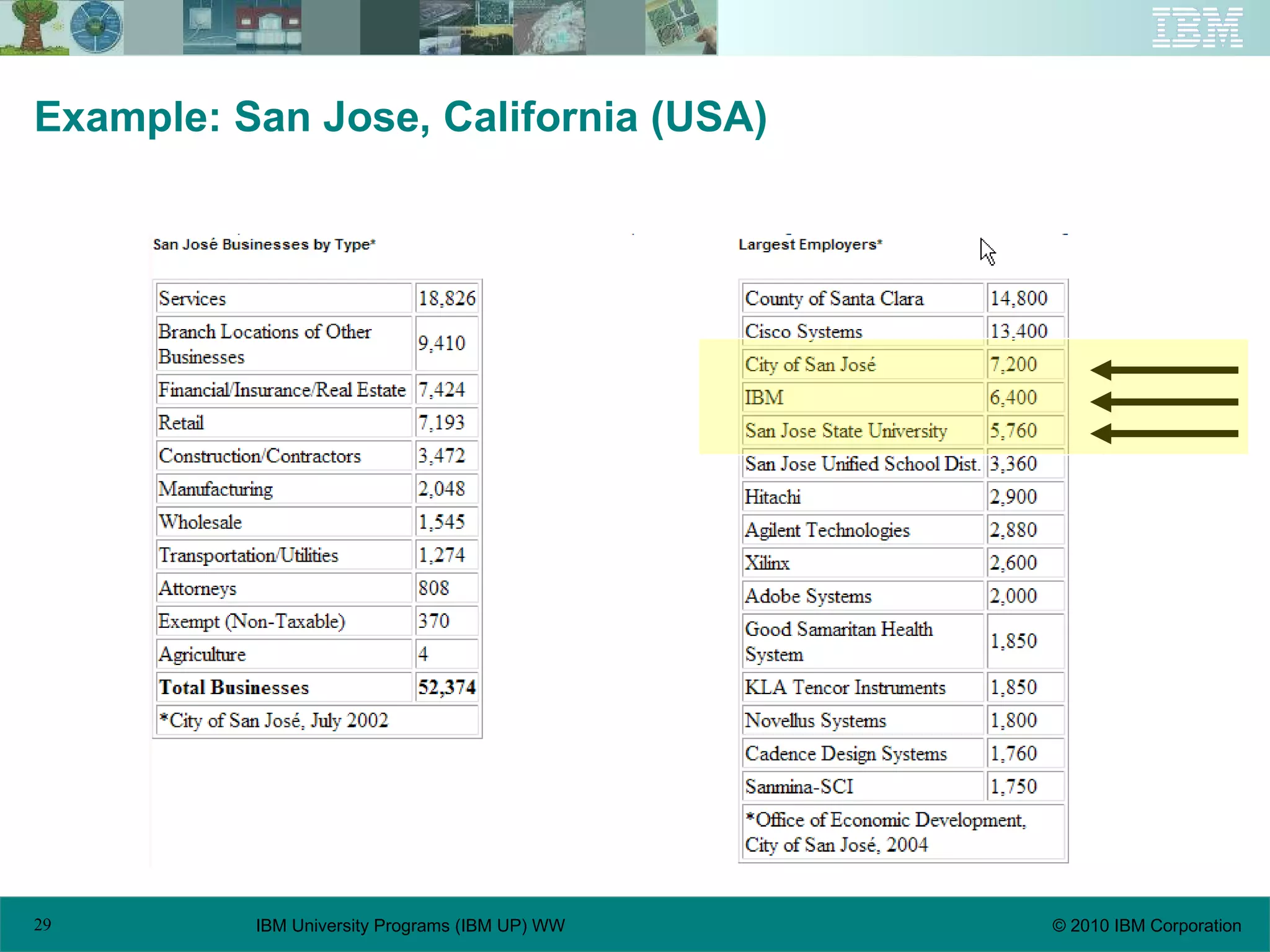Select 'Exempt (Non-Taxable)' cell
Screen dimensions: 1270x952
point(284,620)
